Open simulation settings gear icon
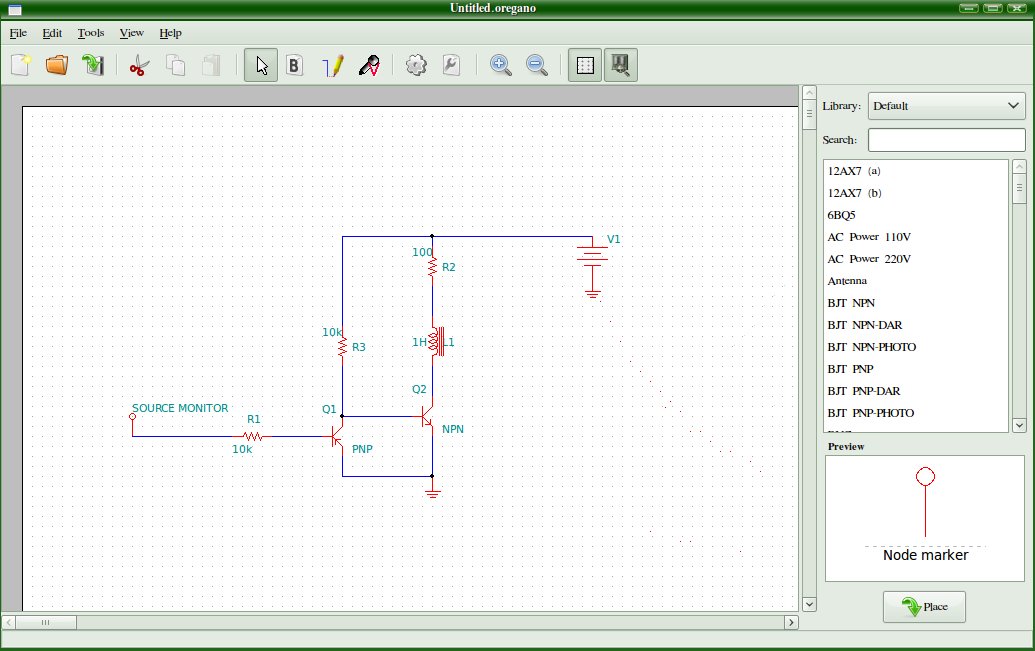 (x=416, y=66)
